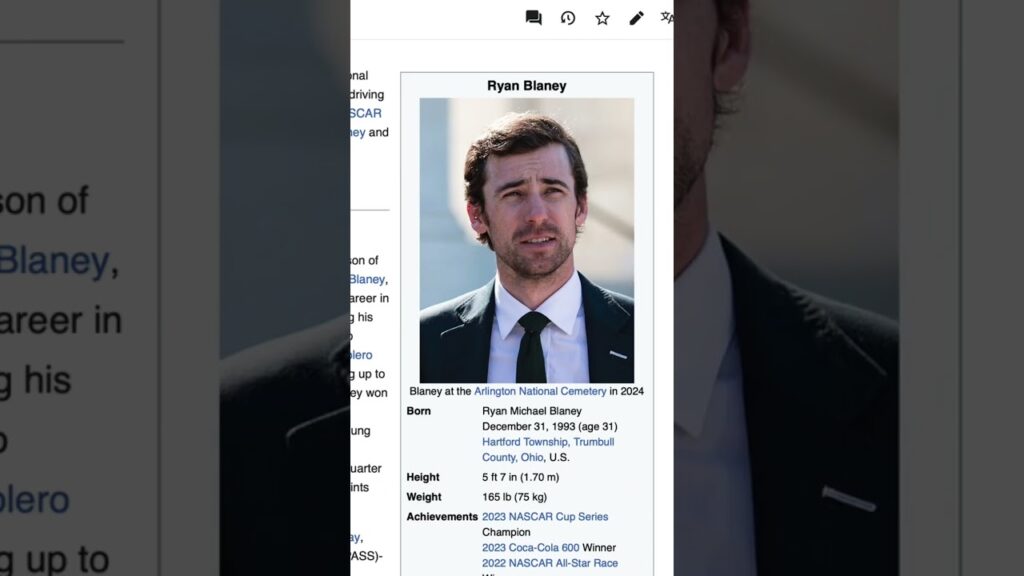Viewport: 1024px width, 576px height.
Task: Select the Achievements label in infobox
Action: point(442,517)
